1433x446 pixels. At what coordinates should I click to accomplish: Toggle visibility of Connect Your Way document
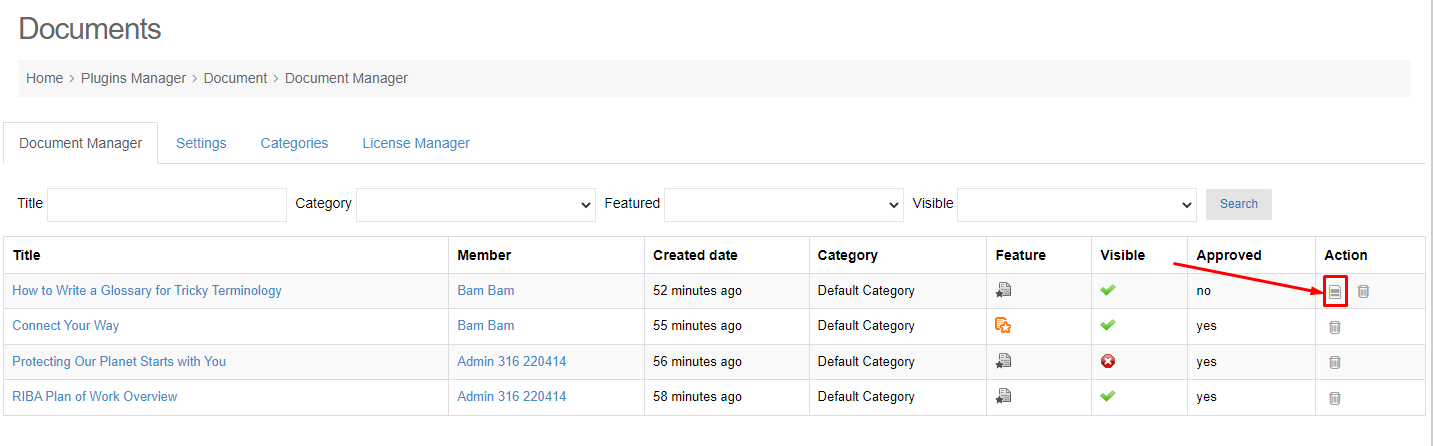pos(1108,325)
